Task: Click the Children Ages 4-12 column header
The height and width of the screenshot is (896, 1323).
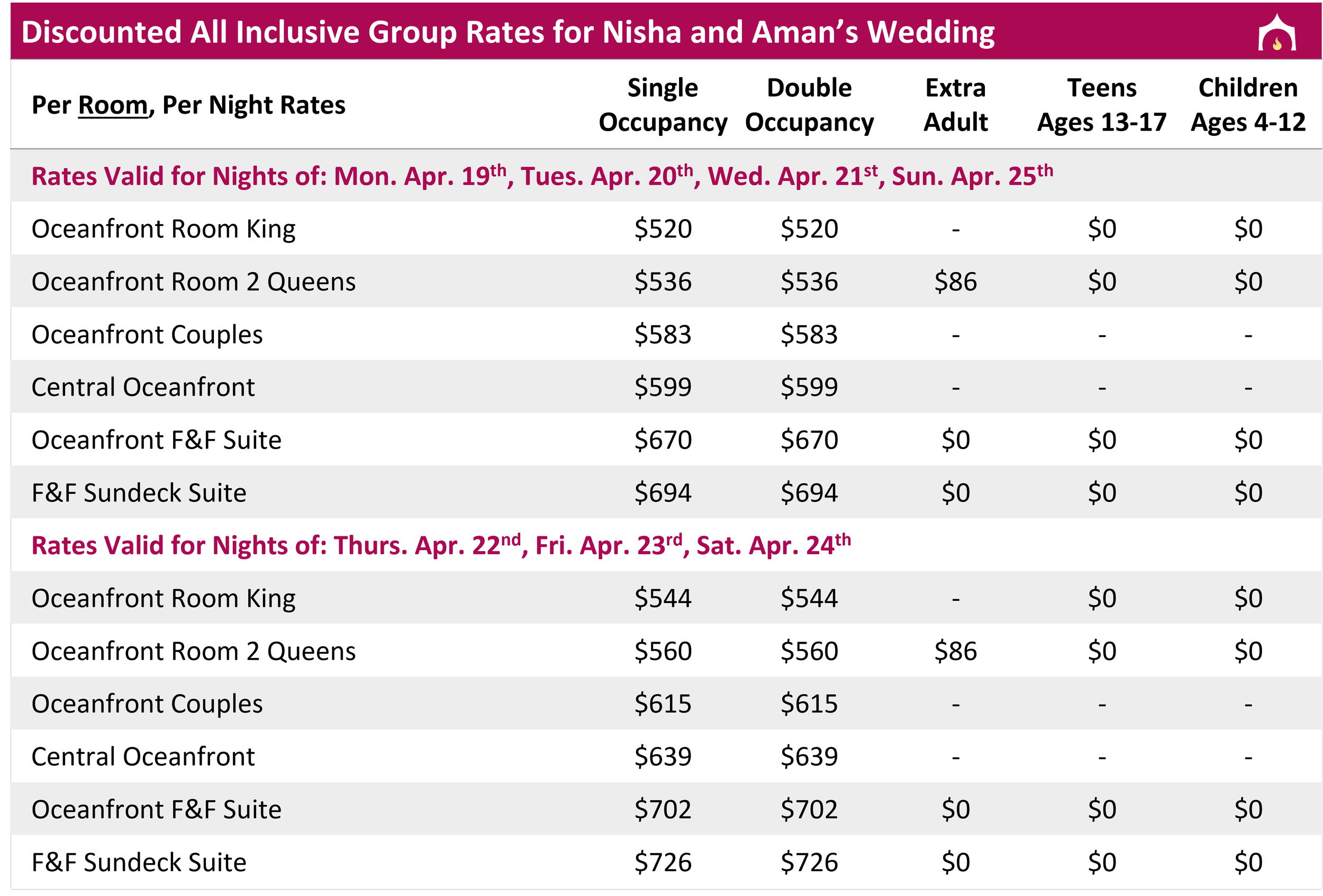Action: (x=1248, y=105)
